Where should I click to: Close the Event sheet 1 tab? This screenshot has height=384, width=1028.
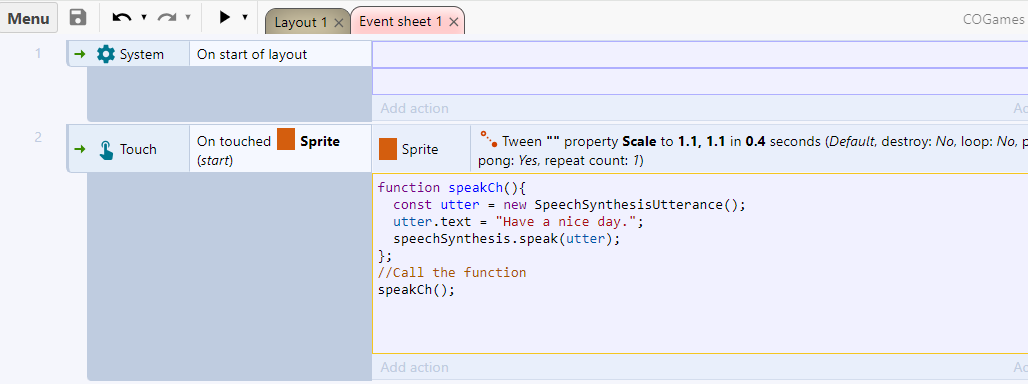pyautogui.click(x=452, y=22)
